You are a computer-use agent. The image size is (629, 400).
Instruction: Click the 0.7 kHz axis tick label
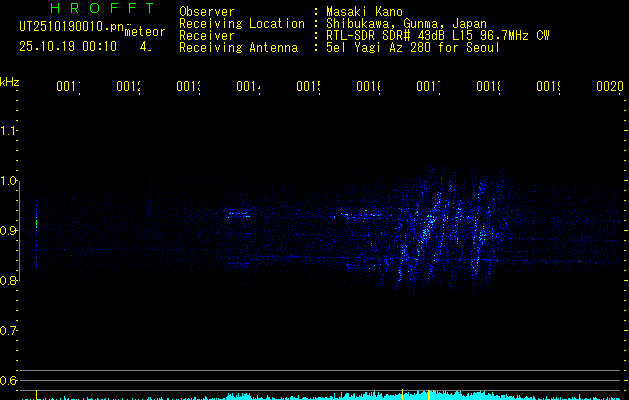8,330
